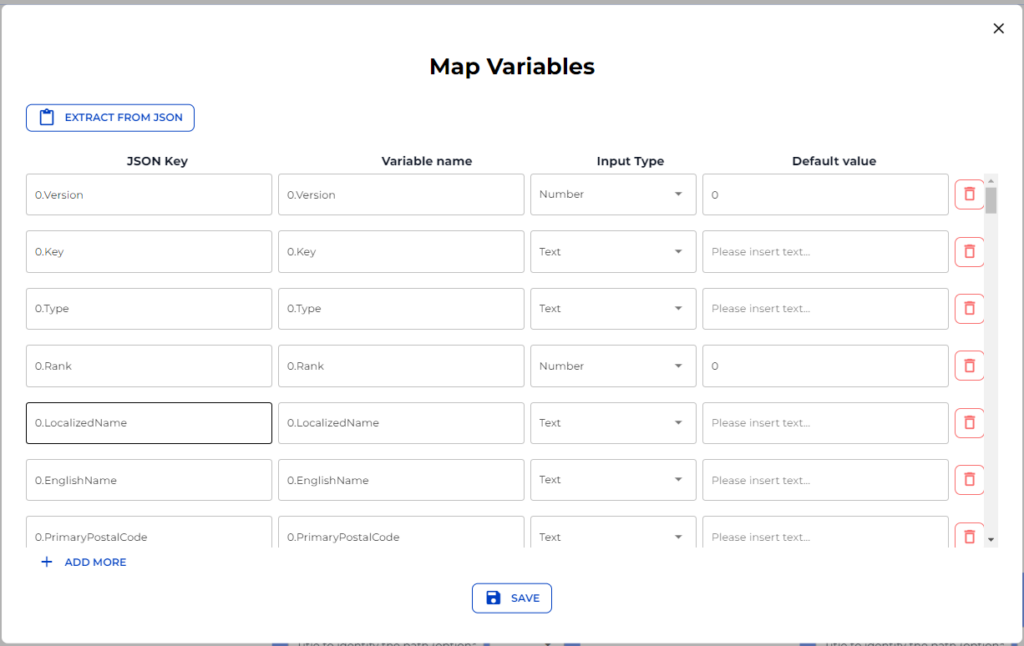Screen dimensions: 1024x646
Task: Open Input Type dropdown for 0.EnglishName
Action: (x=612, y=480)
